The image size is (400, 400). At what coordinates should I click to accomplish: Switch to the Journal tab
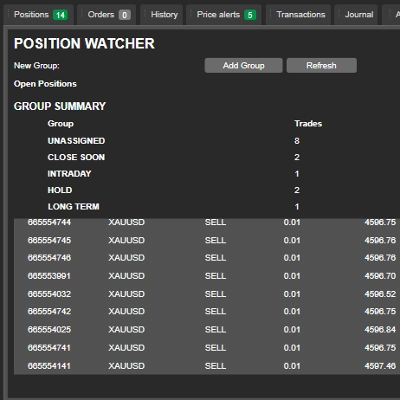356,15
